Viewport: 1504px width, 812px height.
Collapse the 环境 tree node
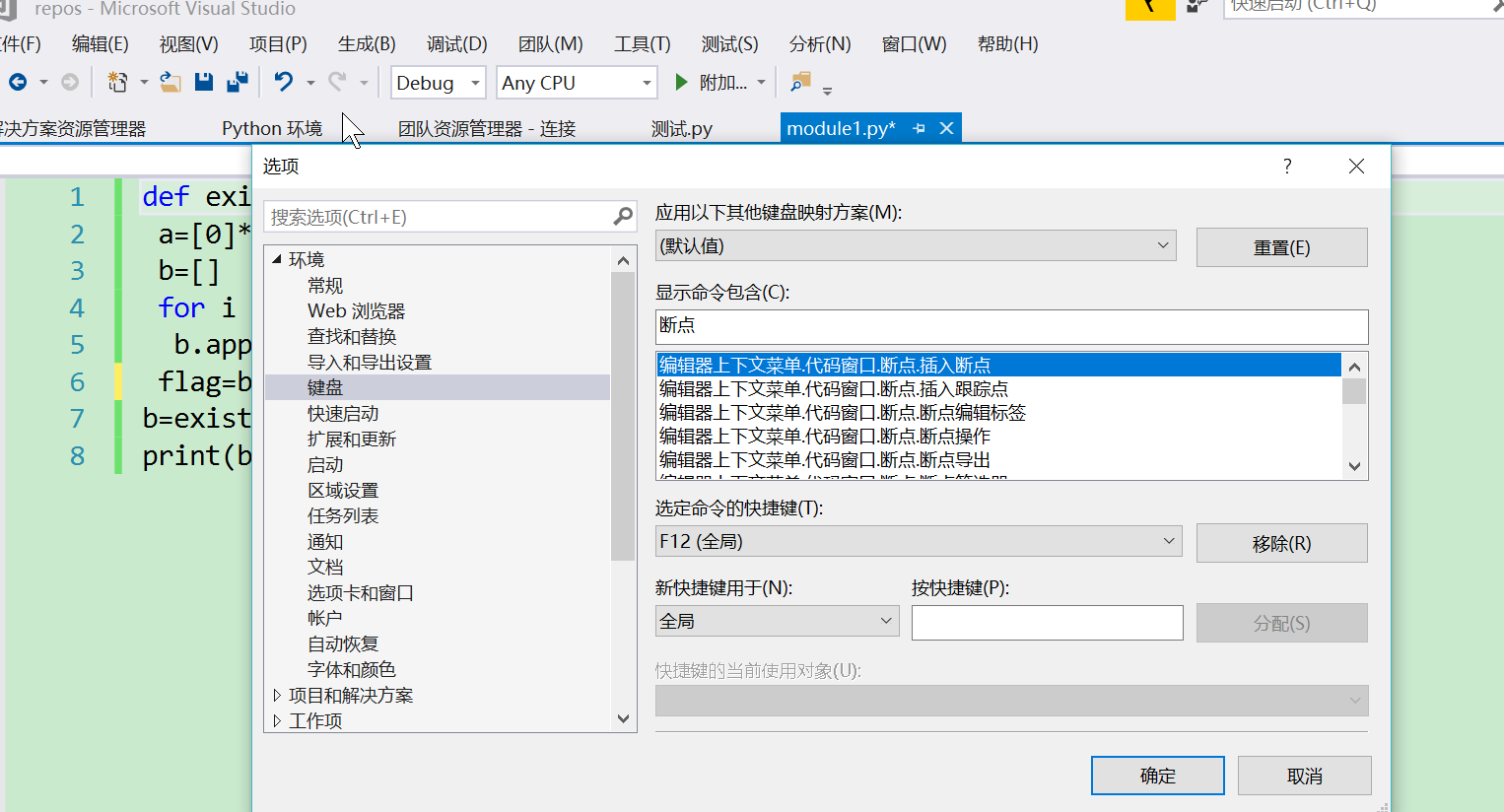click(277, 259)
